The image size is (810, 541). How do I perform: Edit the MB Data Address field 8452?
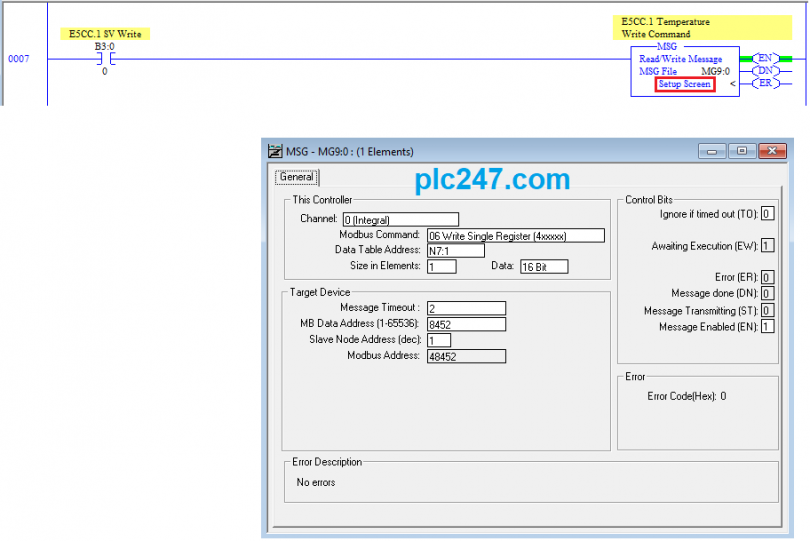(466, 324)
